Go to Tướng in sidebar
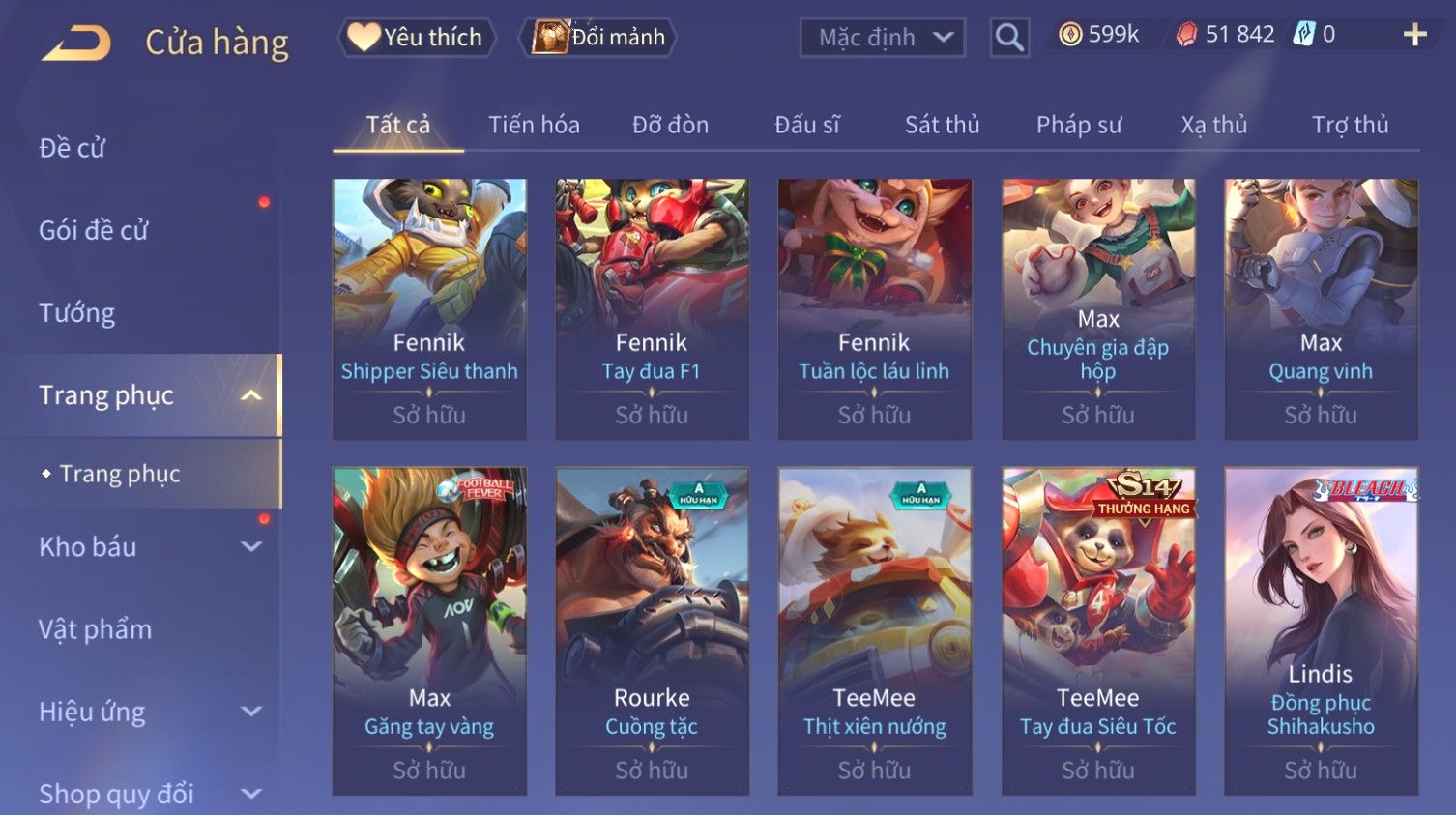 (x=77, y=313)
